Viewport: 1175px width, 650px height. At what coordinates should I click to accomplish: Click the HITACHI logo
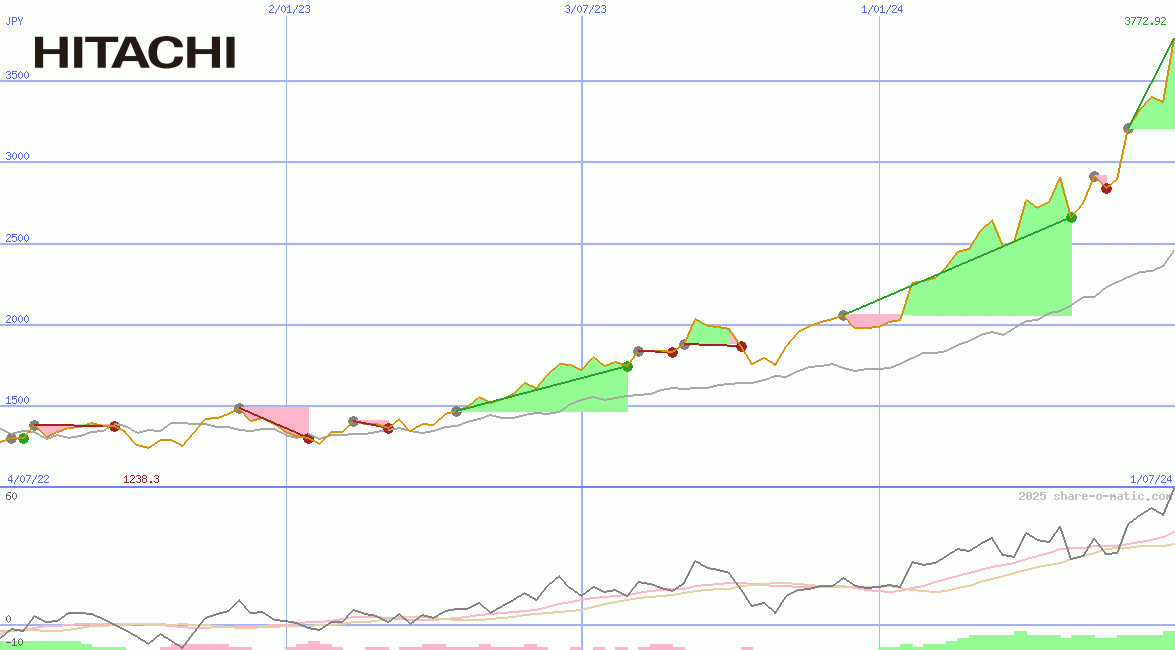[x=135, y=52]
